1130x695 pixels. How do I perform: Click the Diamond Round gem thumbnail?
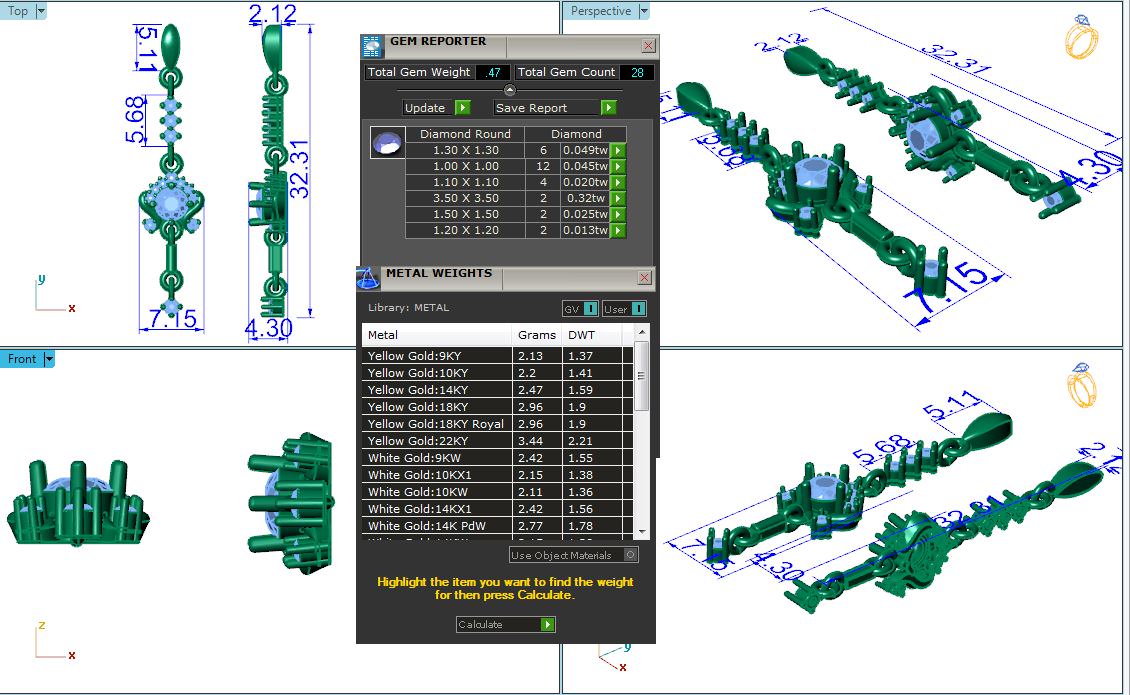(387, 142)
